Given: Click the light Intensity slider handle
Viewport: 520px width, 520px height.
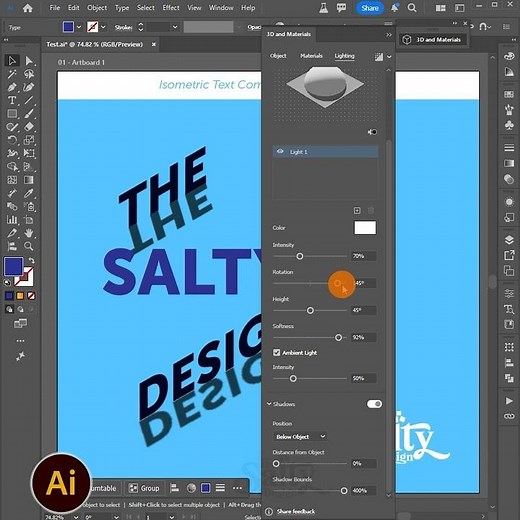Looking at the screenshot, I should (300, 256).
